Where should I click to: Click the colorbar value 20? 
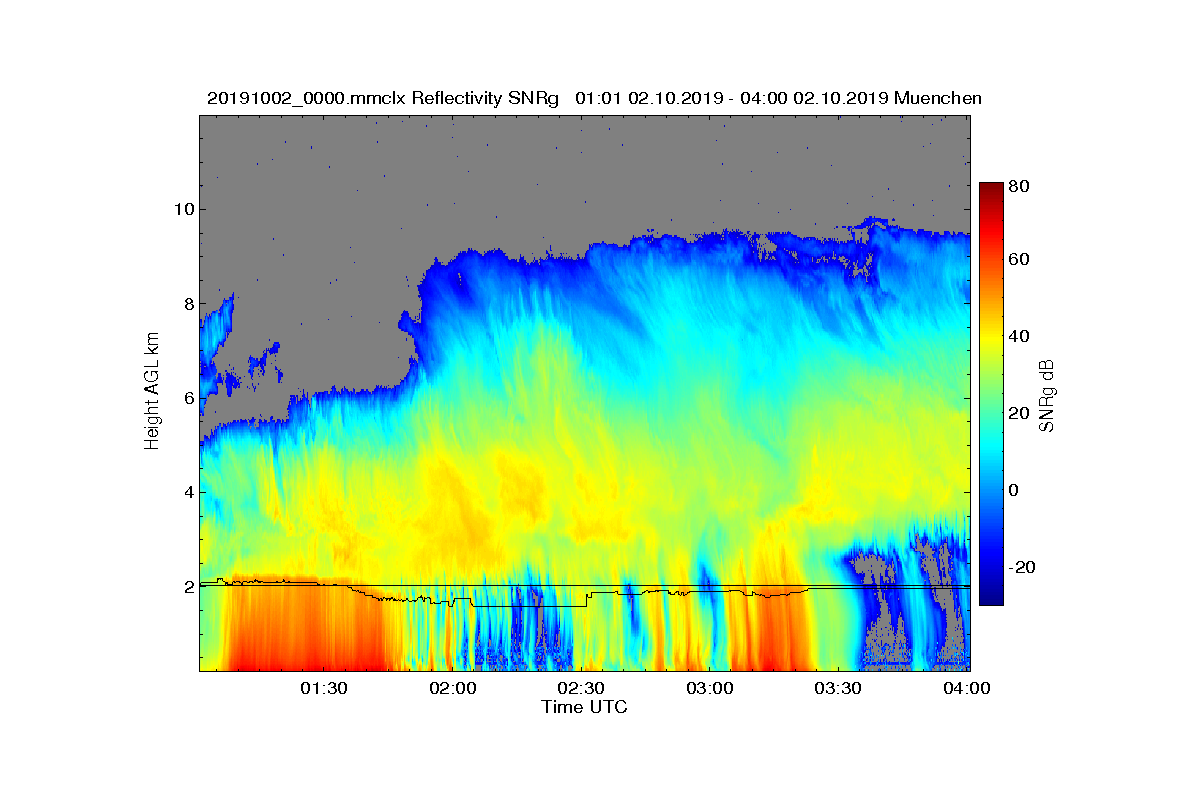point(1020,413)
